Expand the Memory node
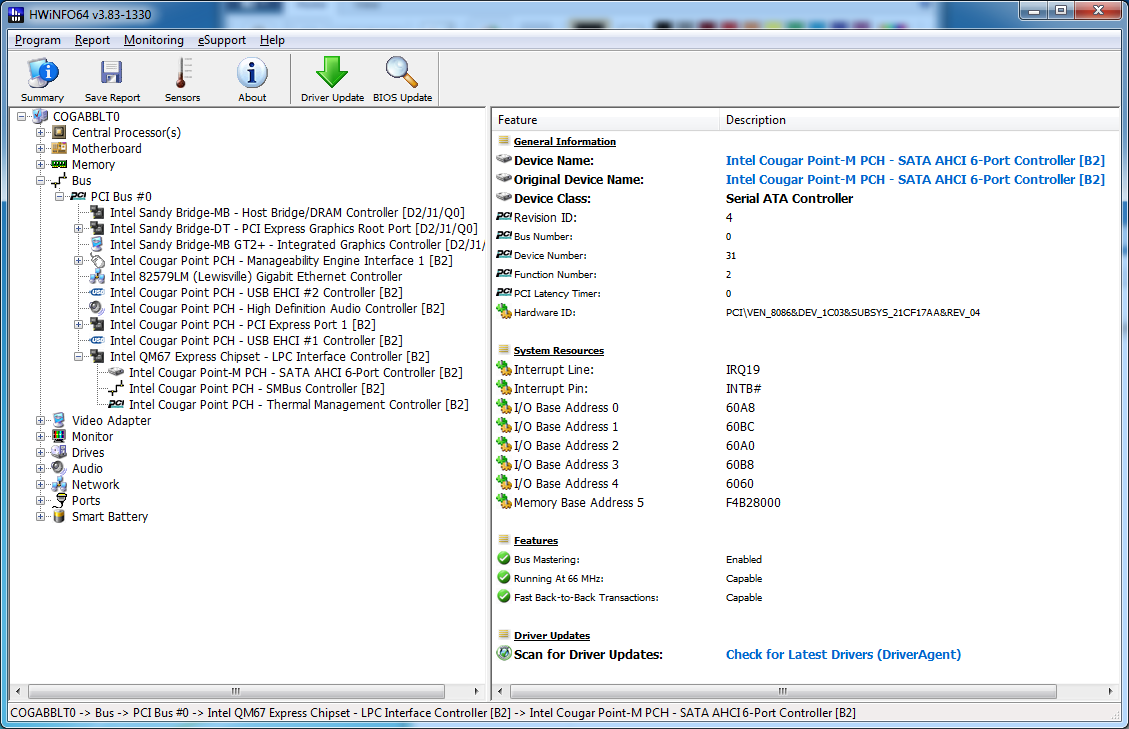Viewport: 1129px width, 729px height. pos(40,164)
